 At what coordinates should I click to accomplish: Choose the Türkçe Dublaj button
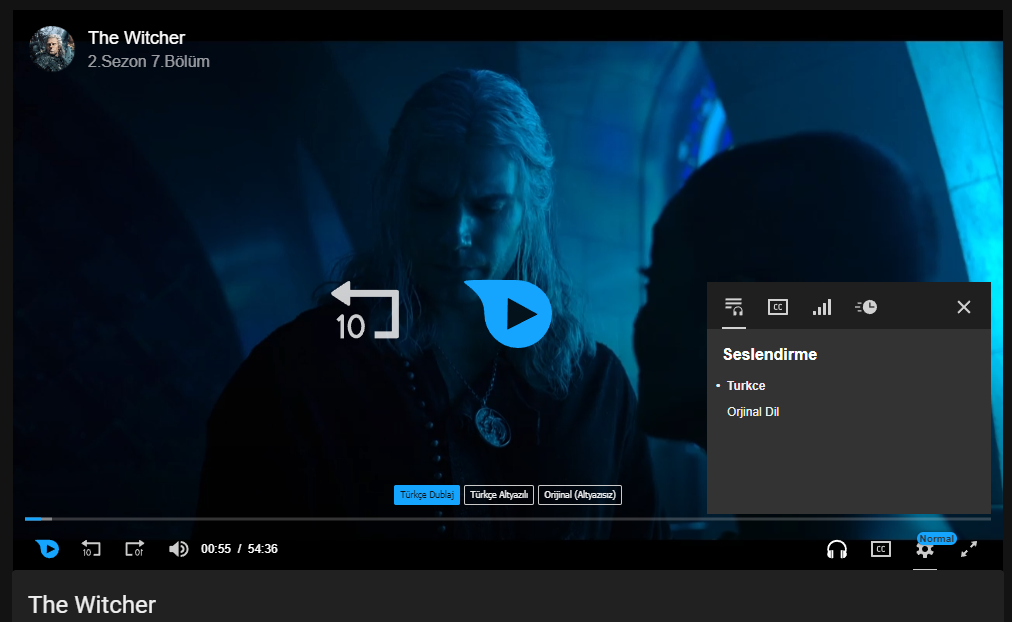point(427,495)
